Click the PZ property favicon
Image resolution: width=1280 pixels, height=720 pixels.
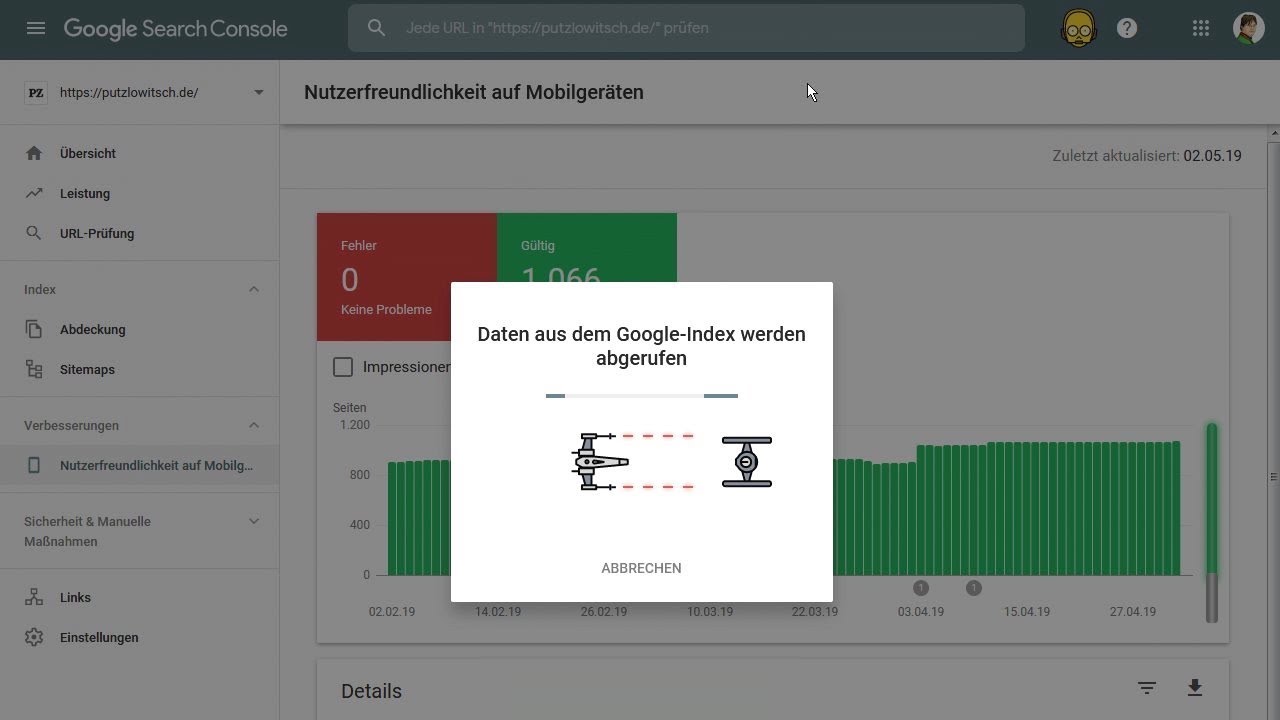tap(36, 92)
